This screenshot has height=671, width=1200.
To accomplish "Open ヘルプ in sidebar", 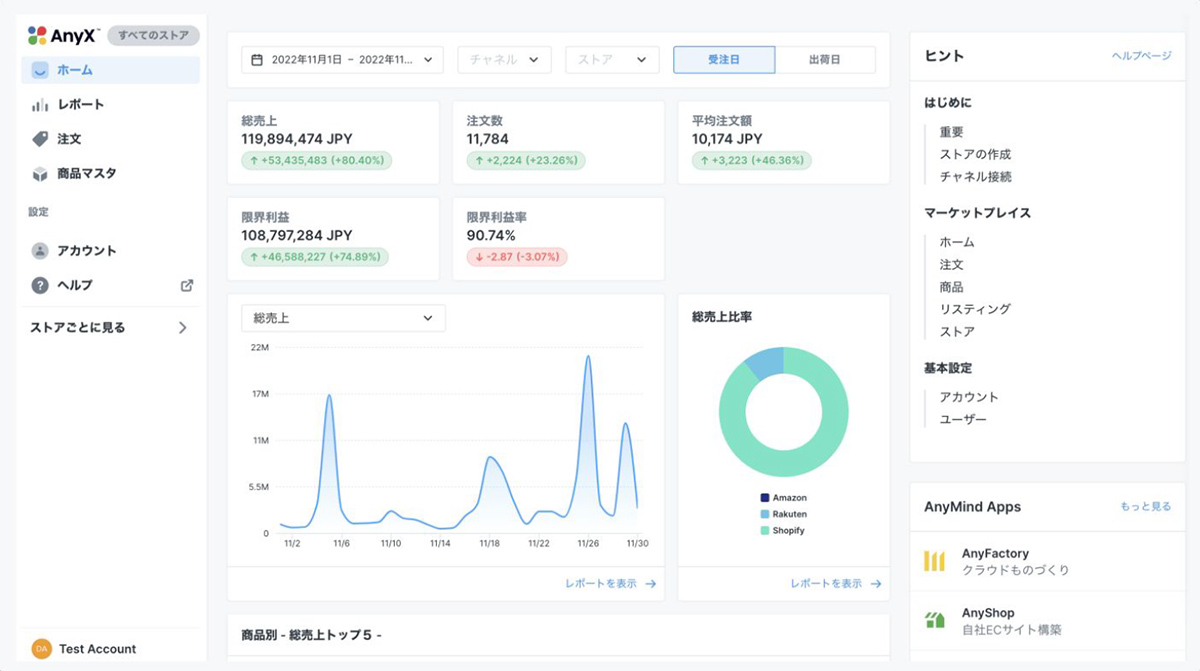I will 110,285.
